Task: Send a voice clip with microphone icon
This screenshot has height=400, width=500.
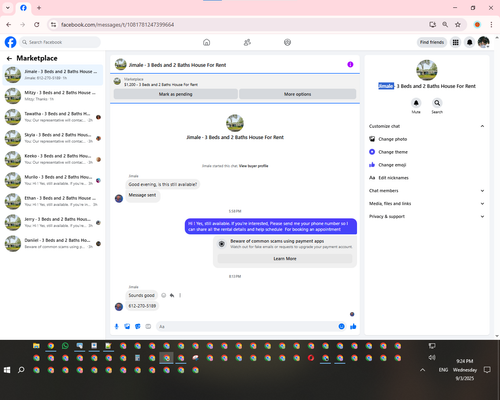Action: pos(117,326)
